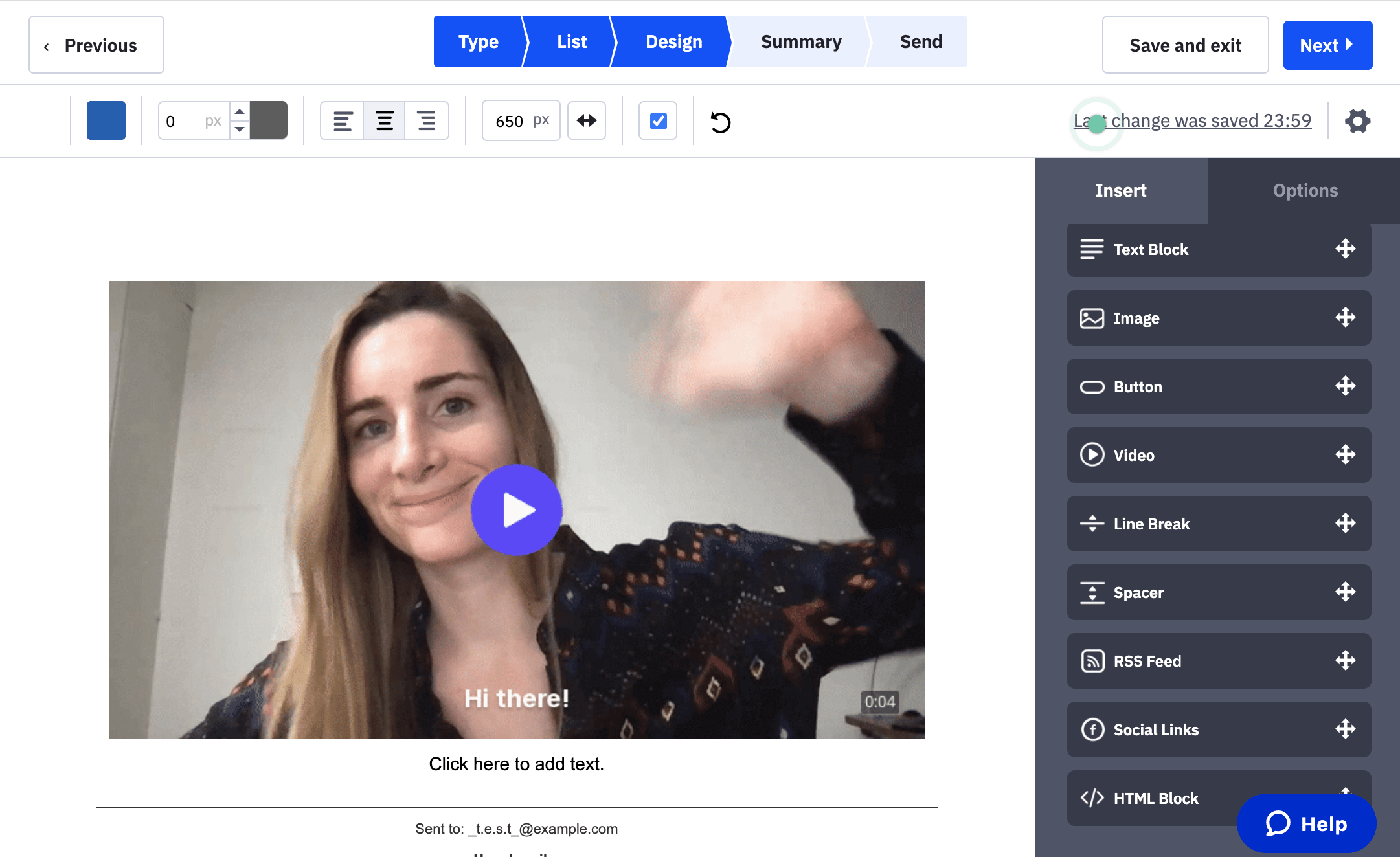This screenshot has height=857, width=1400.
Task: Go to the Summary step
Action: (x=801, y=41)
